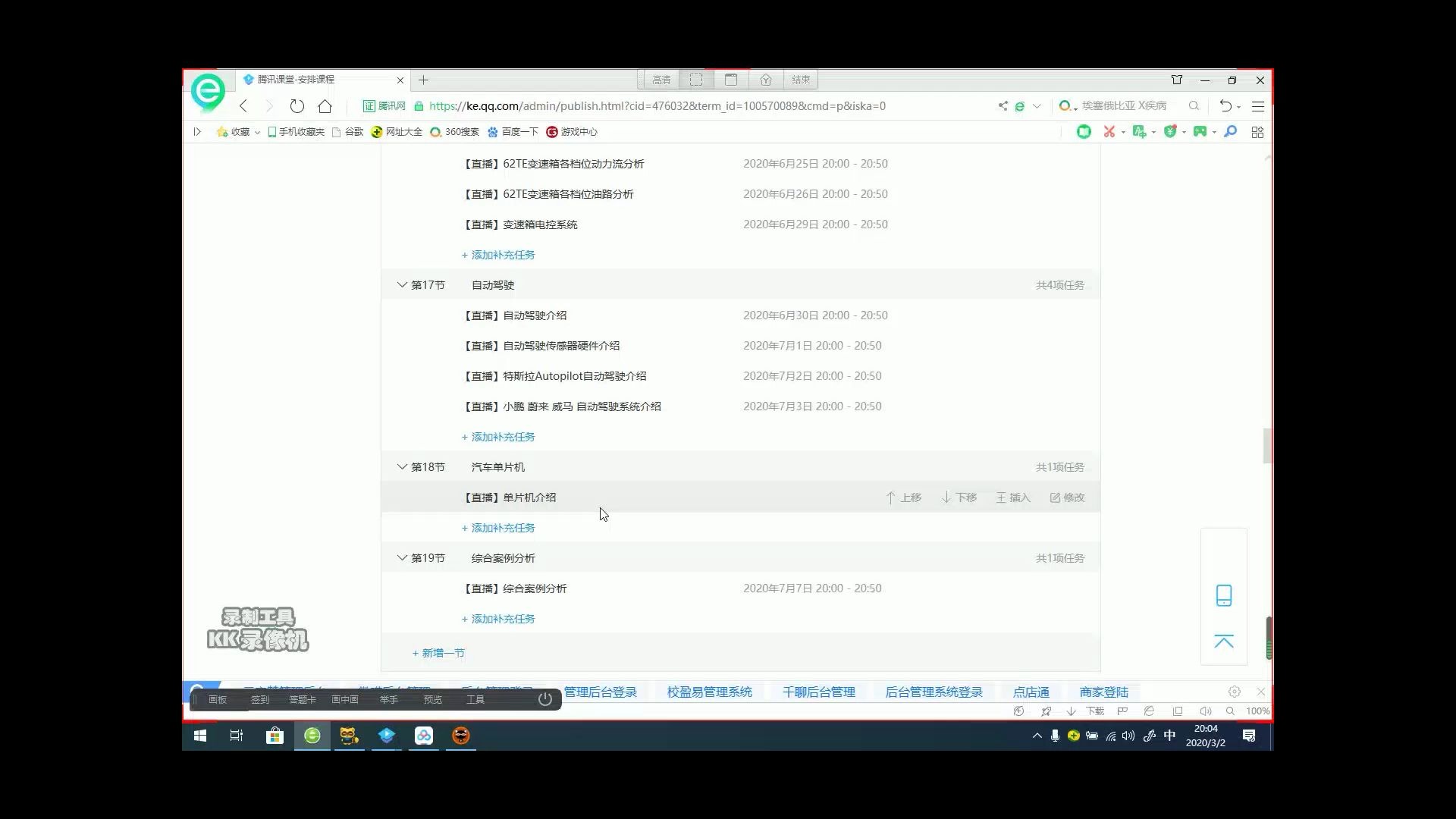1456x819 pixels.
Task: Click 上移 for 单片机介绍 task
Action: click(904, 497)
